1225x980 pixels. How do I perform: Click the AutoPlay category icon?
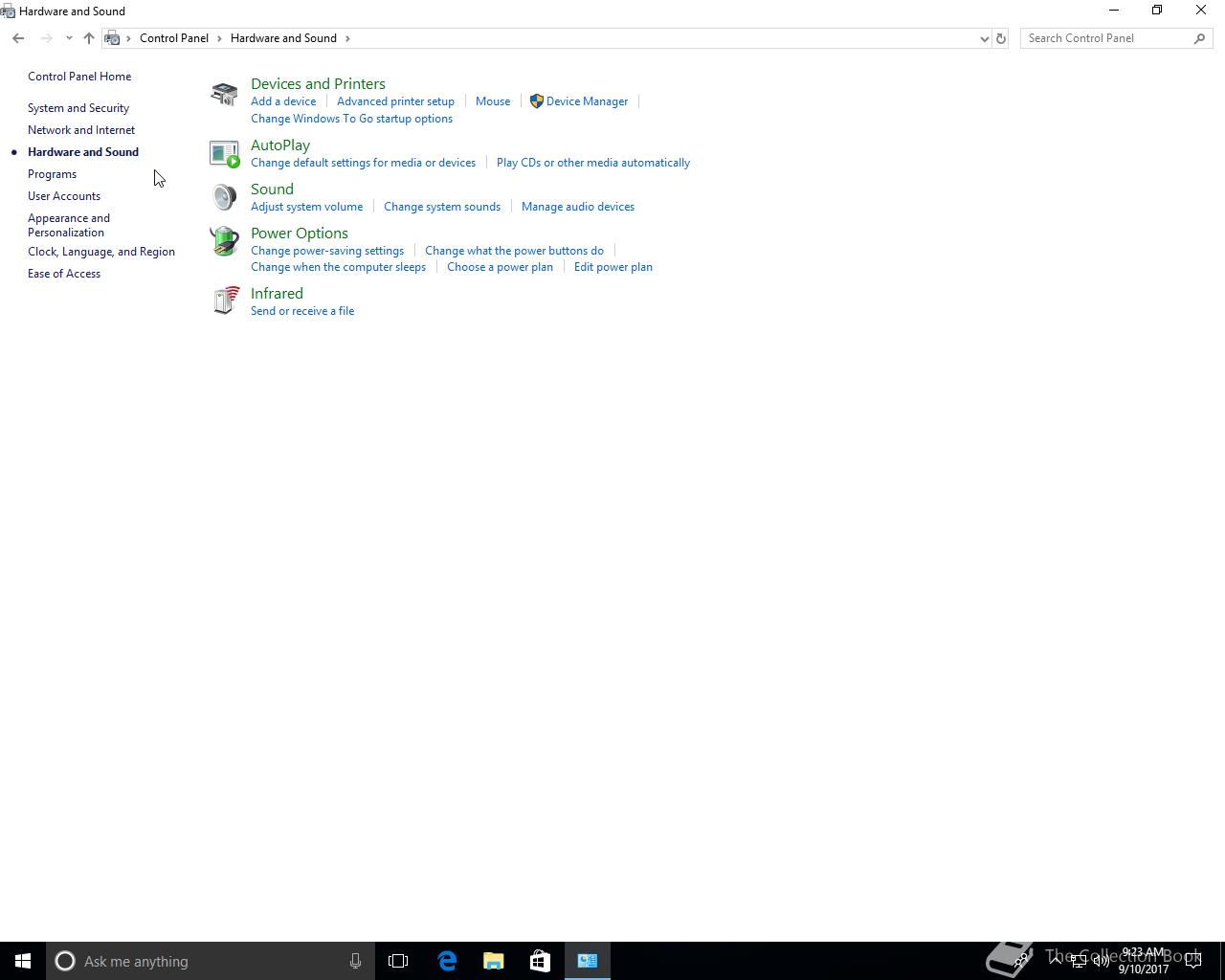[x=224, y=154]
